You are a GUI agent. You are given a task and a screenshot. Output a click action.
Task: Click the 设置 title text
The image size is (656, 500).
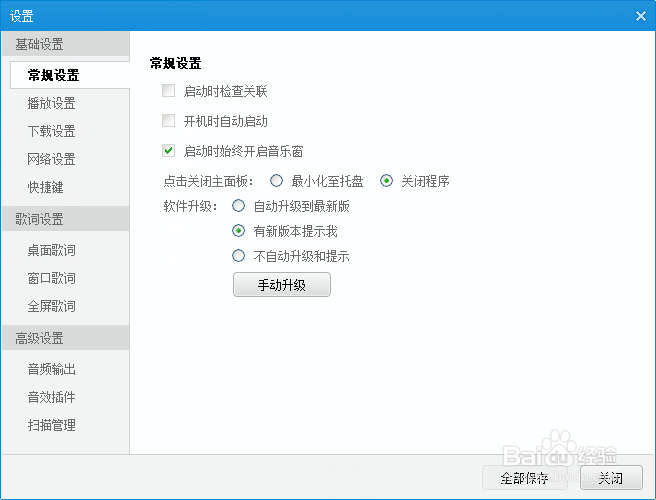pyautogui.click(x=21, y=16)
